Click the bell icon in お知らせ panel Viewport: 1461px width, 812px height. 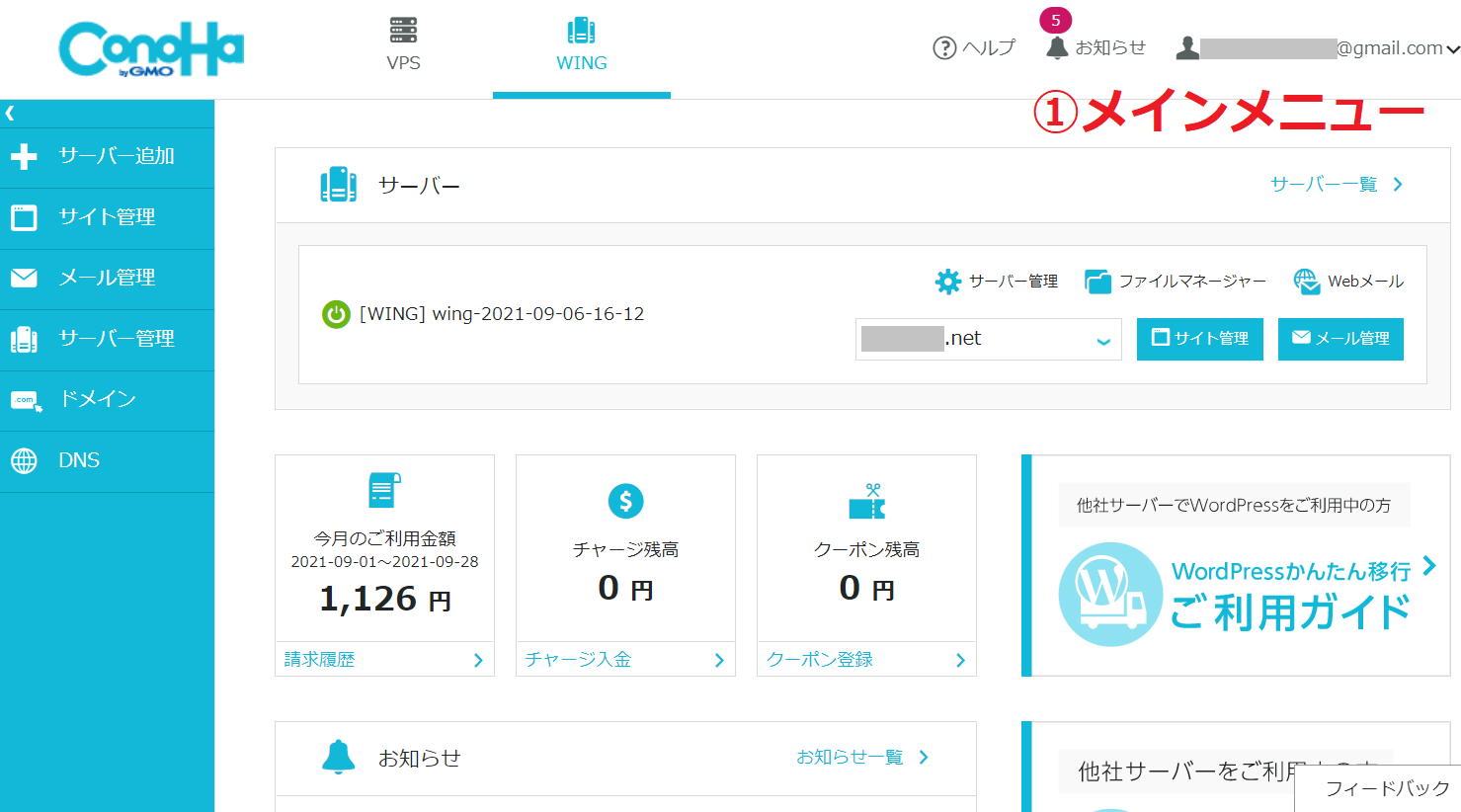338,757
